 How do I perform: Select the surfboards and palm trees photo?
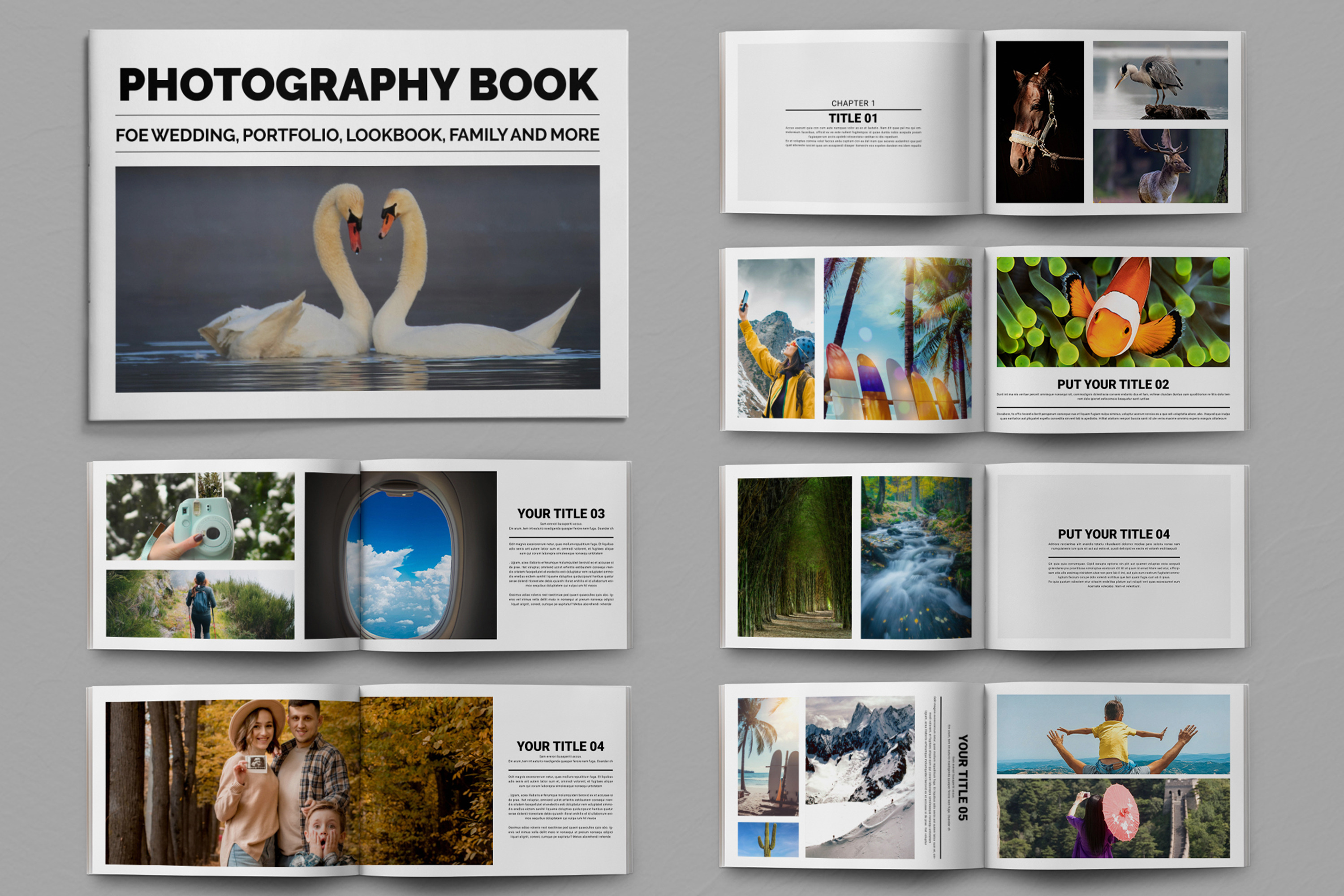coord(897,338)
